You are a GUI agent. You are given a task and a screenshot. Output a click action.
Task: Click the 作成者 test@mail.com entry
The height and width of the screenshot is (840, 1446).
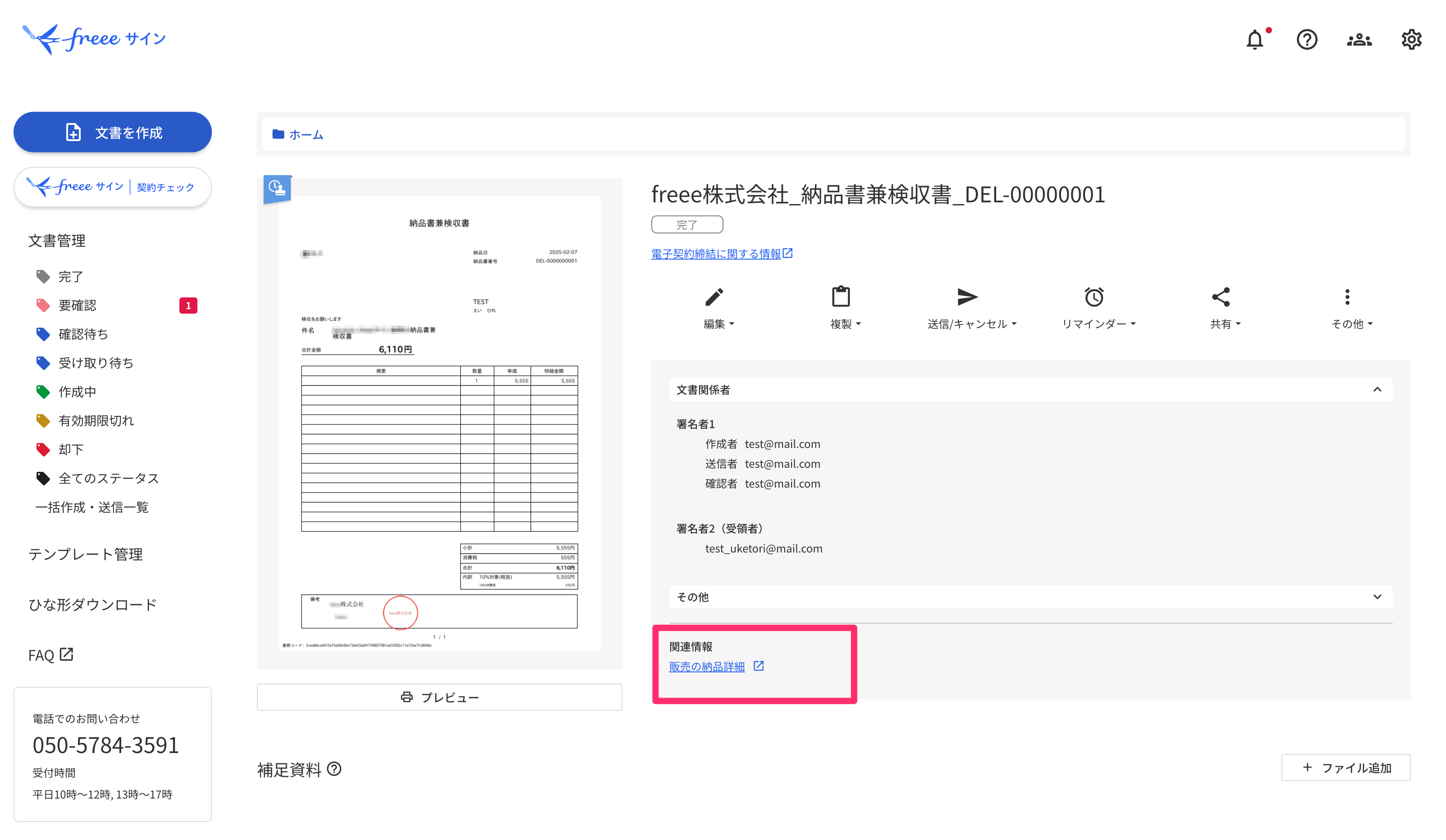pyautogui.click(x=763, y=444)
